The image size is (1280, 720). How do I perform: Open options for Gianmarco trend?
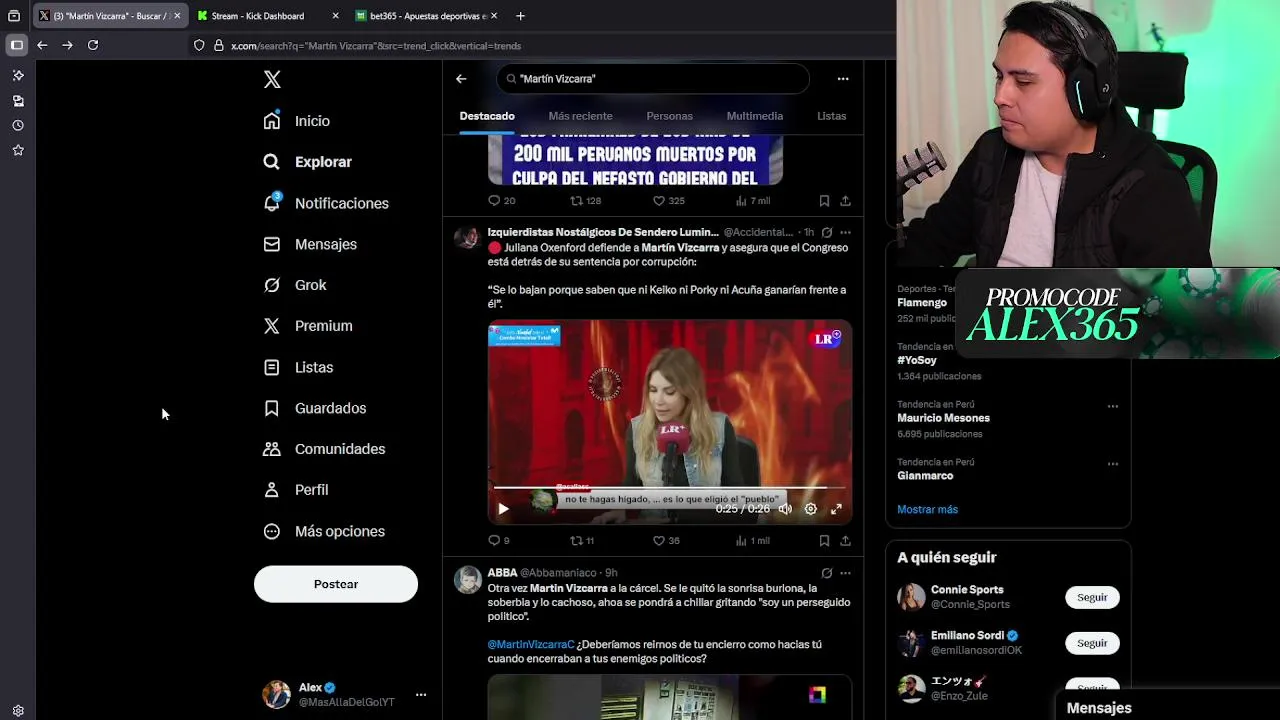coord(1113,465)
